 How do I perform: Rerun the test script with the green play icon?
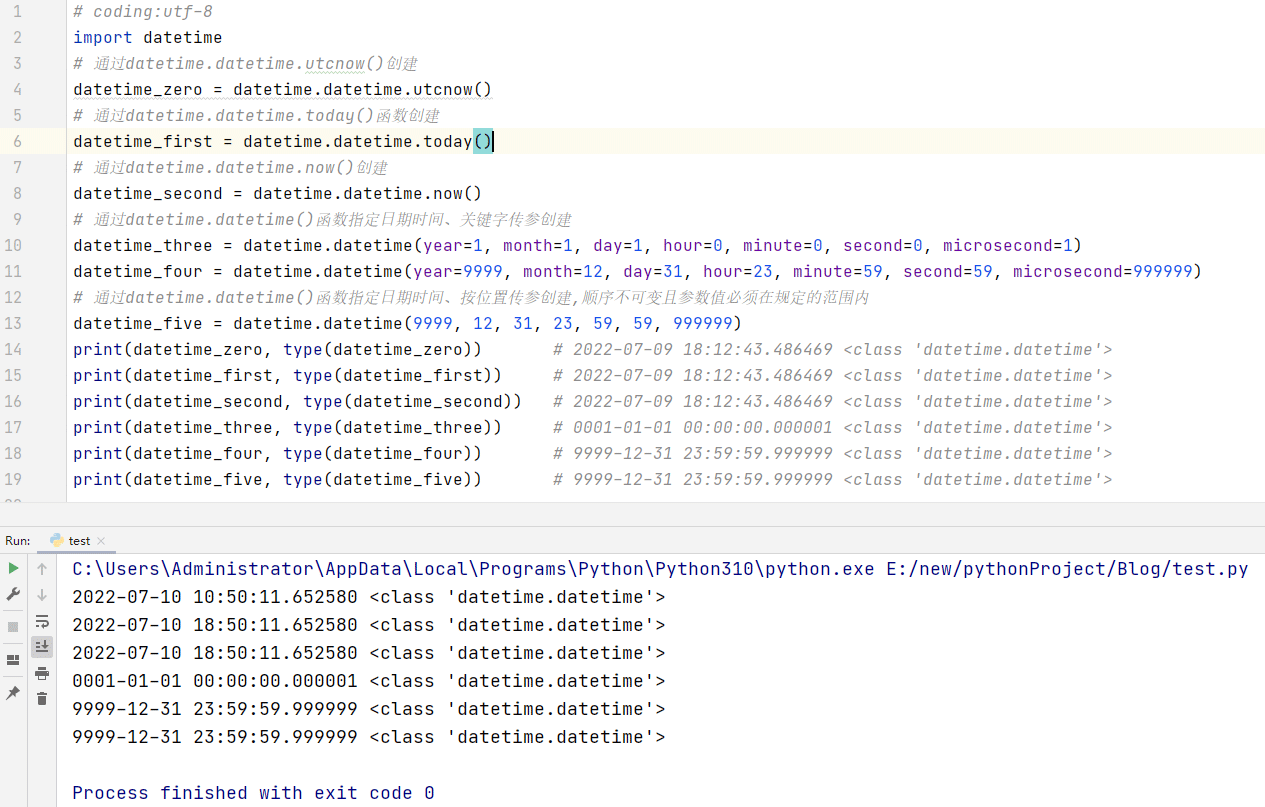click(13, 569)
